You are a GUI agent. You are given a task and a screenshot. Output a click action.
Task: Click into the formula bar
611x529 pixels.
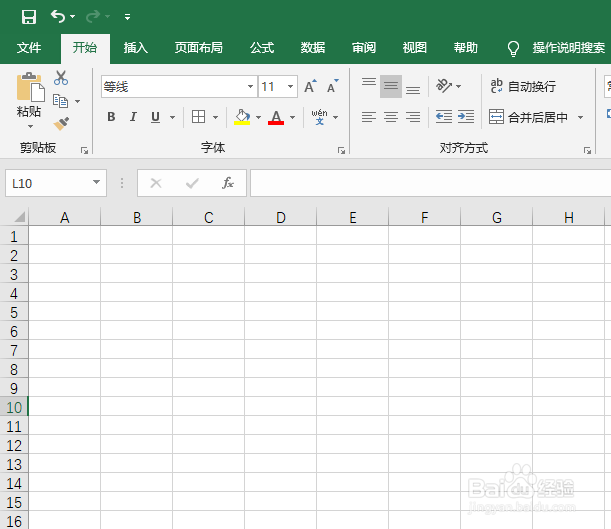coord(431,183)
